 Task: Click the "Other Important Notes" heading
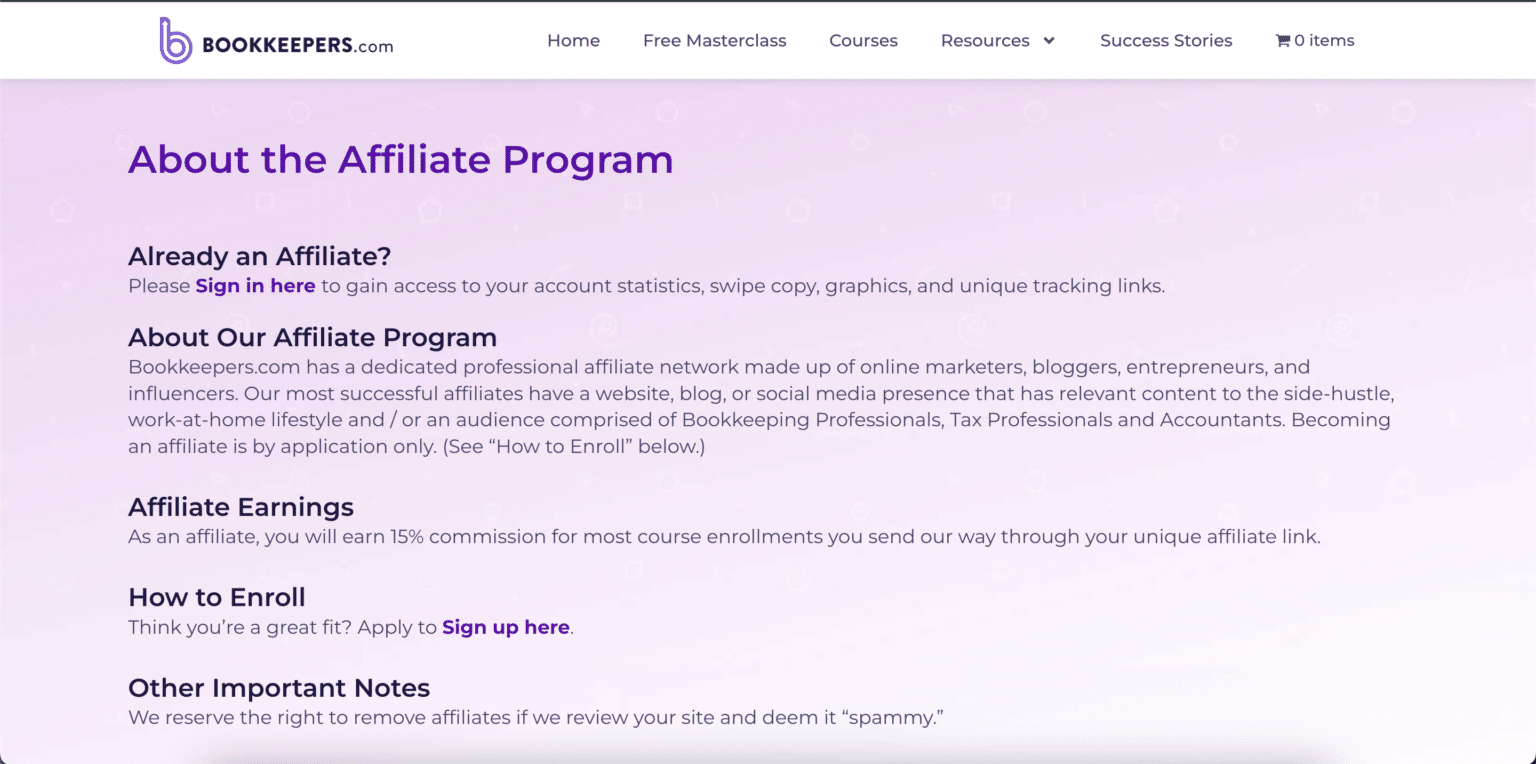pyautogui.click(x=278, y=688)
